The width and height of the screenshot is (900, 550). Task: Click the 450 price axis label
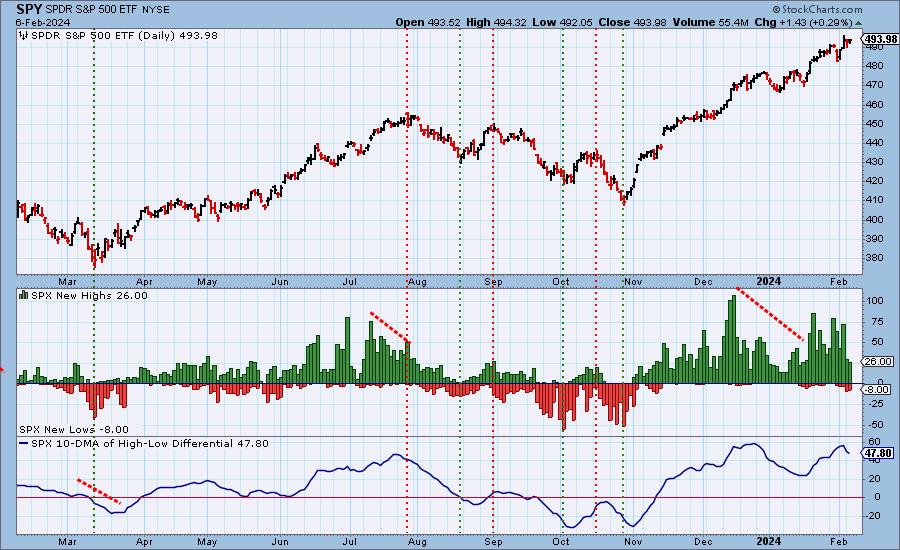pos(875,123)
